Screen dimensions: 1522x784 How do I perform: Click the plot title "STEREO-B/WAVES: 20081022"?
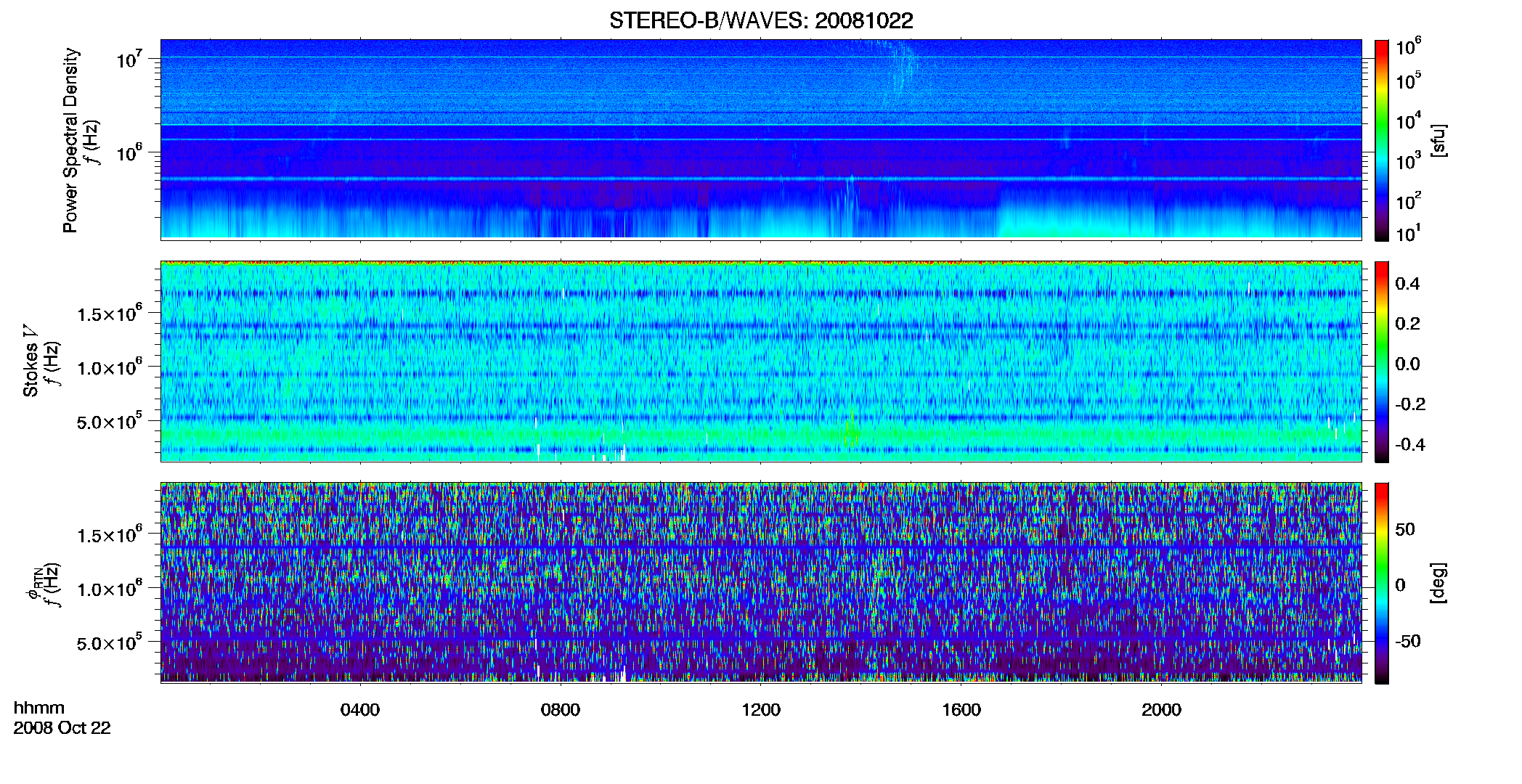[x=761, y=21]
